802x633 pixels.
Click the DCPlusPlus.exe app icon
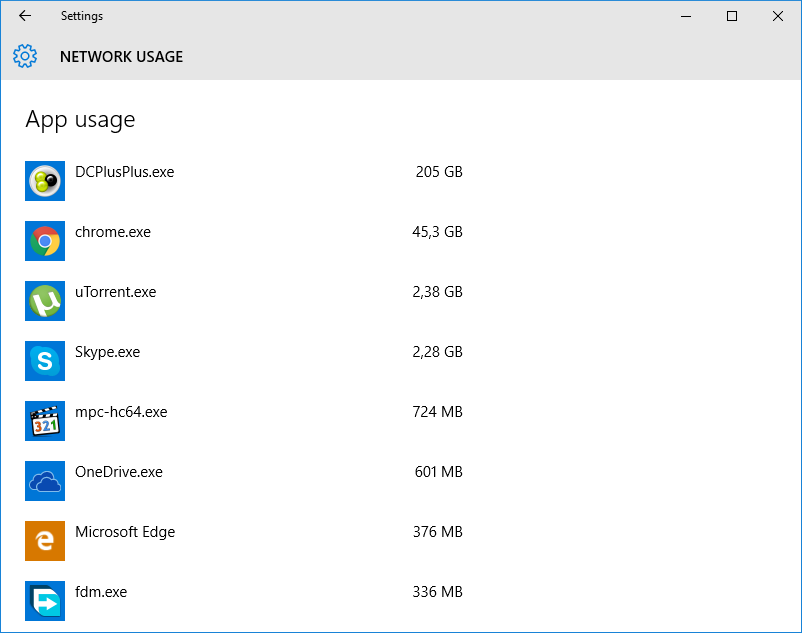[45, 181]
